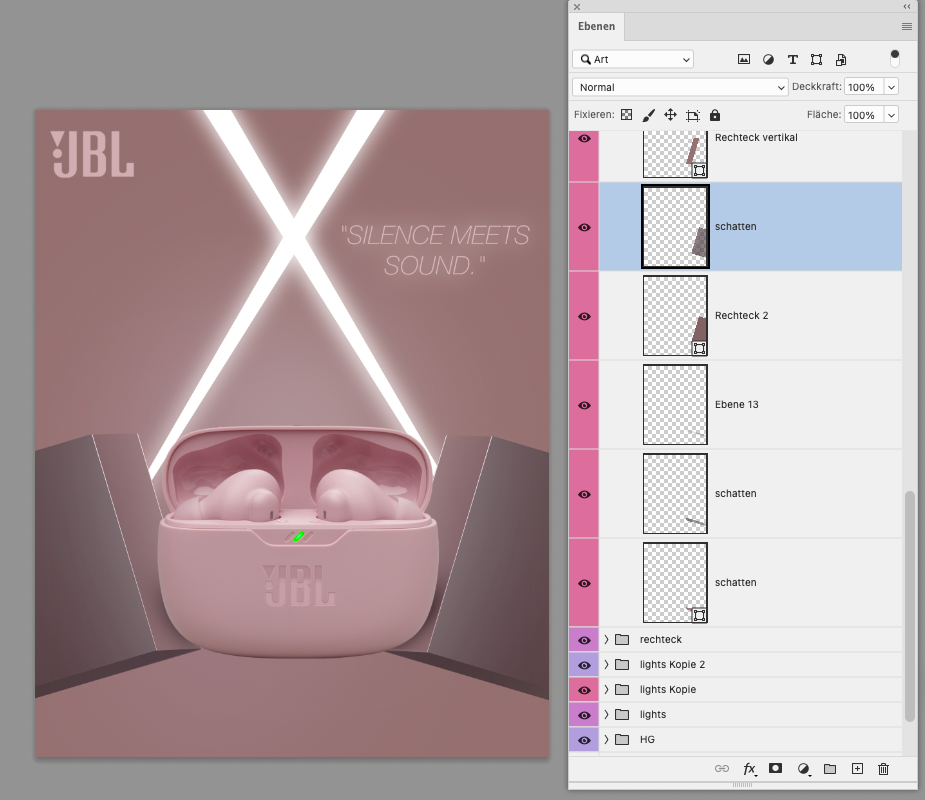Click the lock all icon next to Fixieren

point(715,115)
